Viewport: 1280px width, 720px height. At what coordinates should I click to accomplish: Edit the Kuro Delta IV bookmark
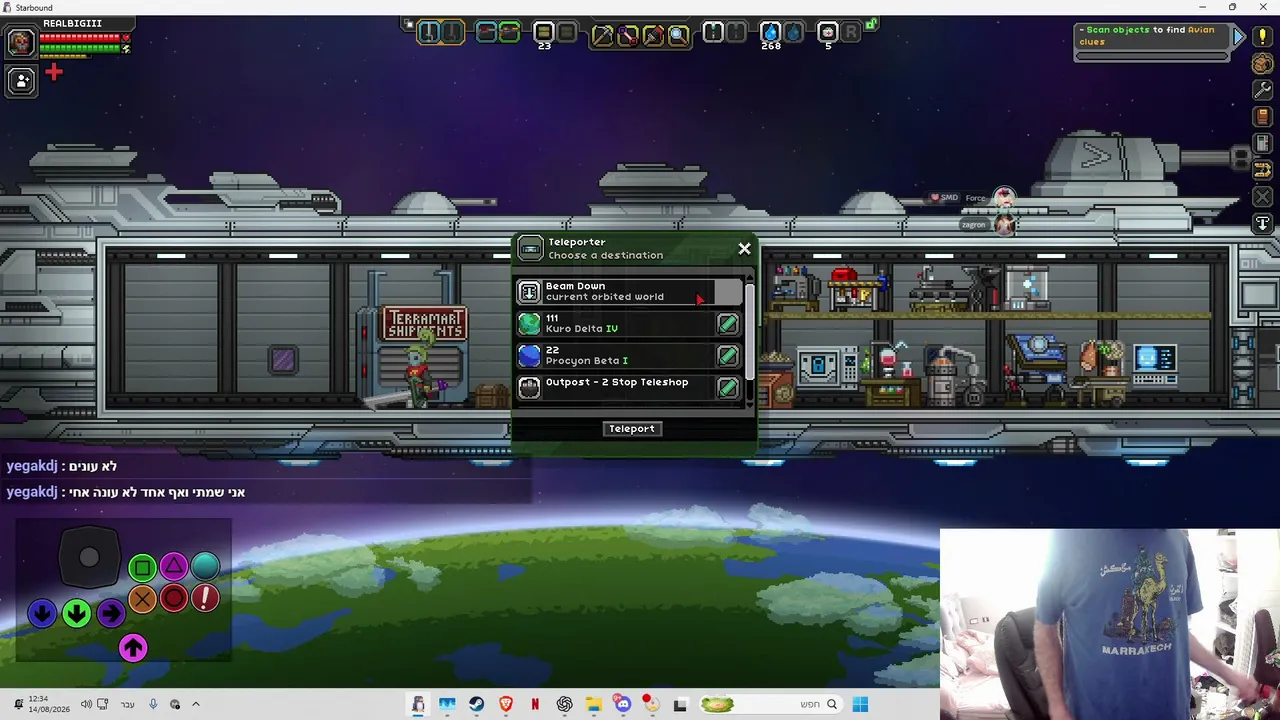[x=728, y=324]
